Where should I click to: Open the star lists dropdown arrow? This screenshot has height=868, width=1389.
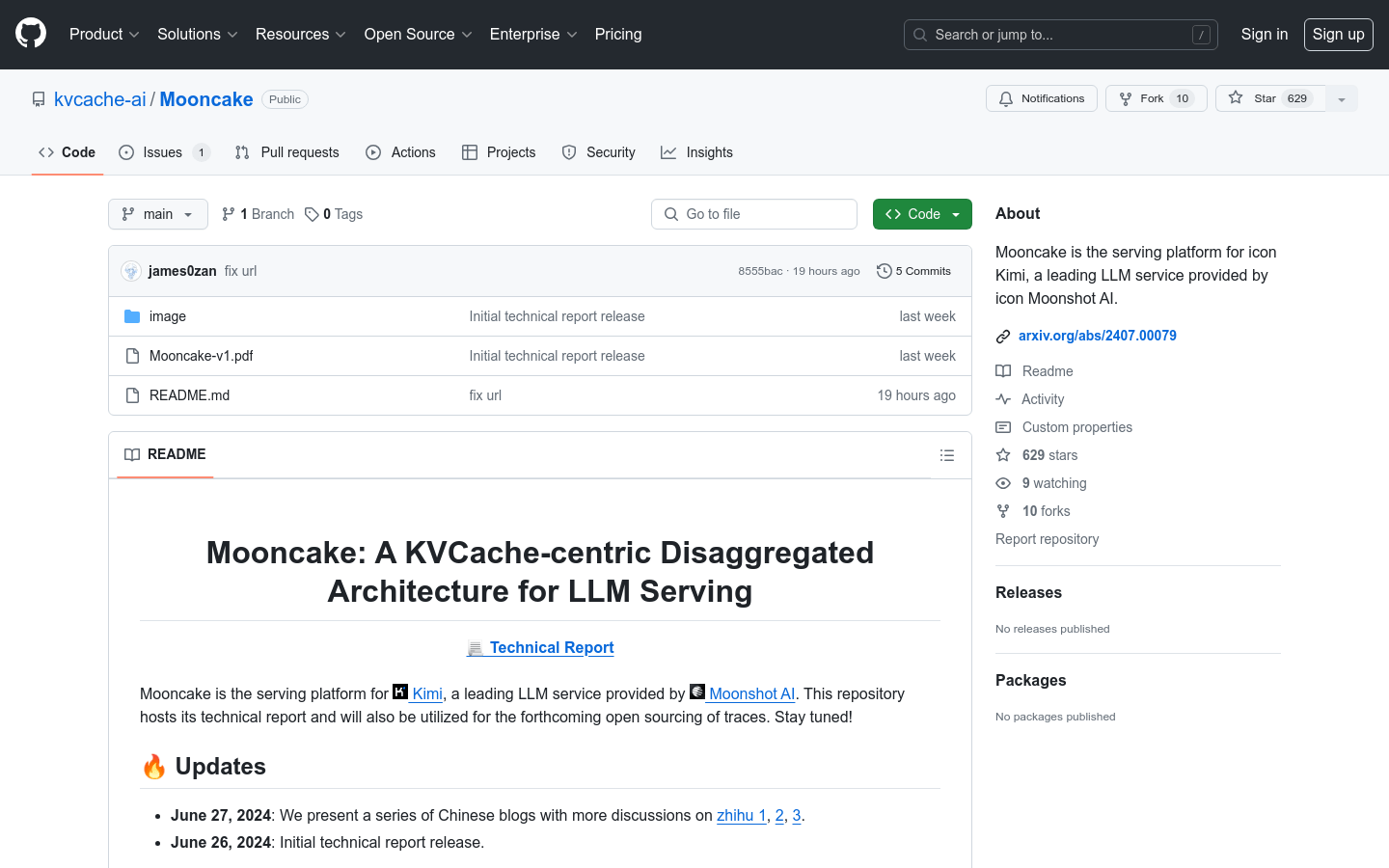point(1342,98)
